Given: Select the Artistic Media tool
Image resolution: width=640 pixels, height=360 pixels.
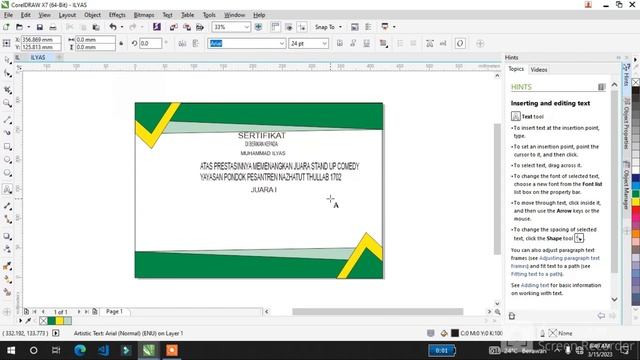Looking at the screenshot, I should [7, 133].
